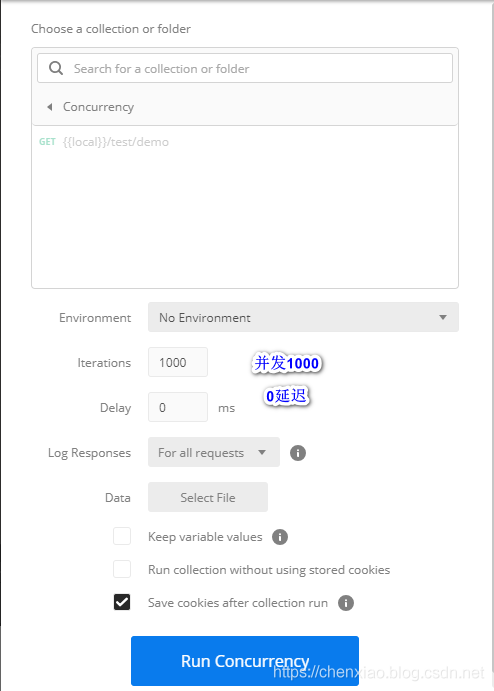Uncheck Save cookies after collection run

click(x=122, y=602)
